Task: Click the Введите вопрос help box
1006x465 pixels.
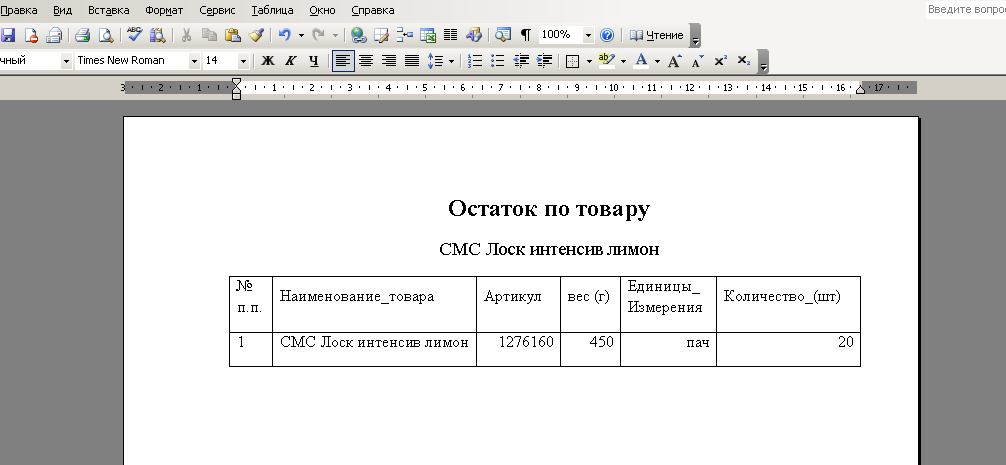Action: pos(966,10)
